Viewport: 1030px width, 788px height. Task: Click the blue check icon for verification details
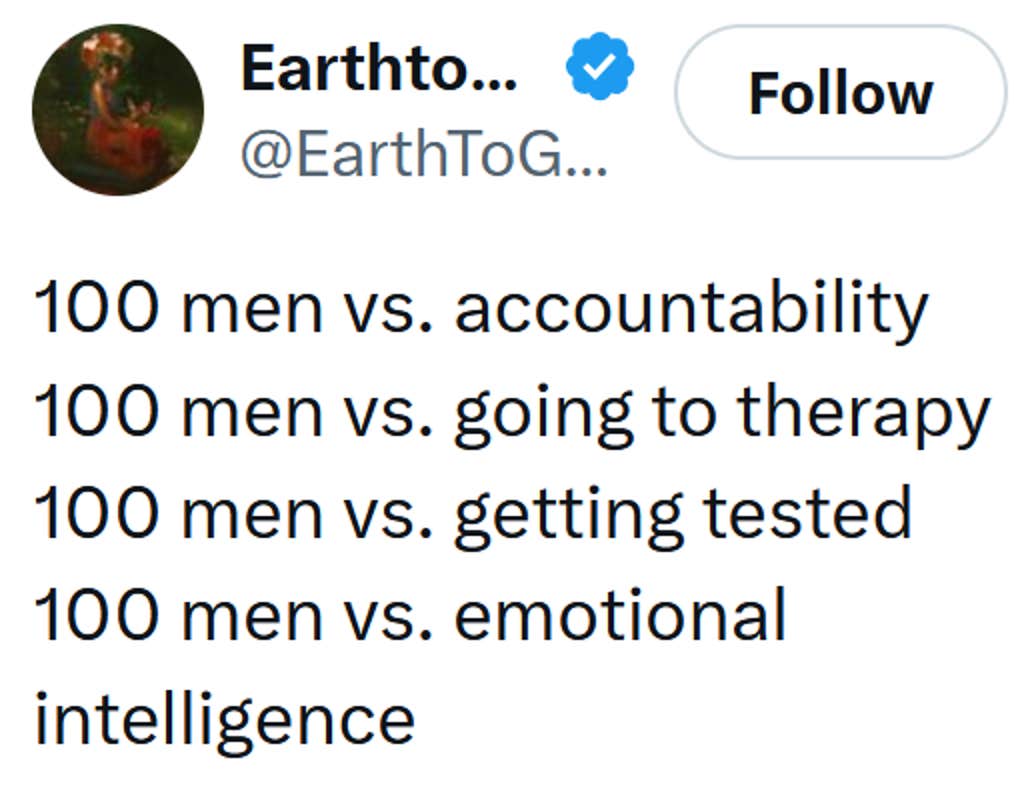(599, 65)
